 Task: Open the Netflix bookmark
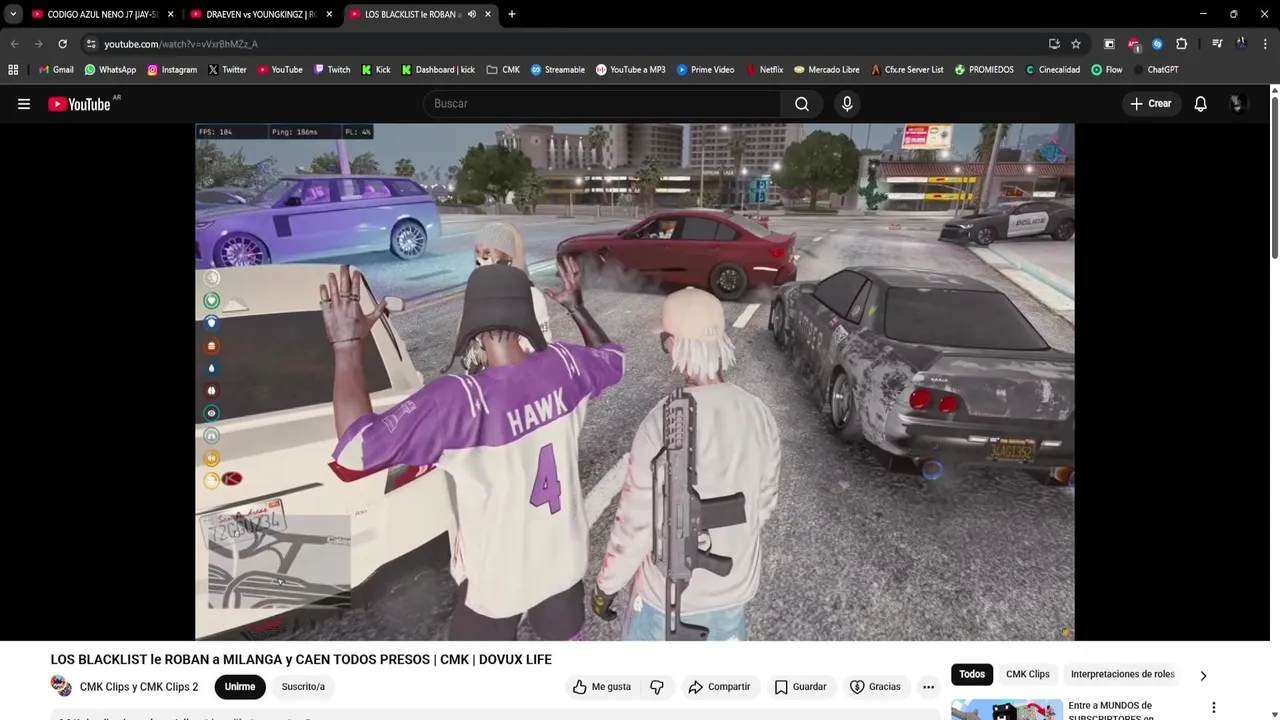click(x=764, y=70)
